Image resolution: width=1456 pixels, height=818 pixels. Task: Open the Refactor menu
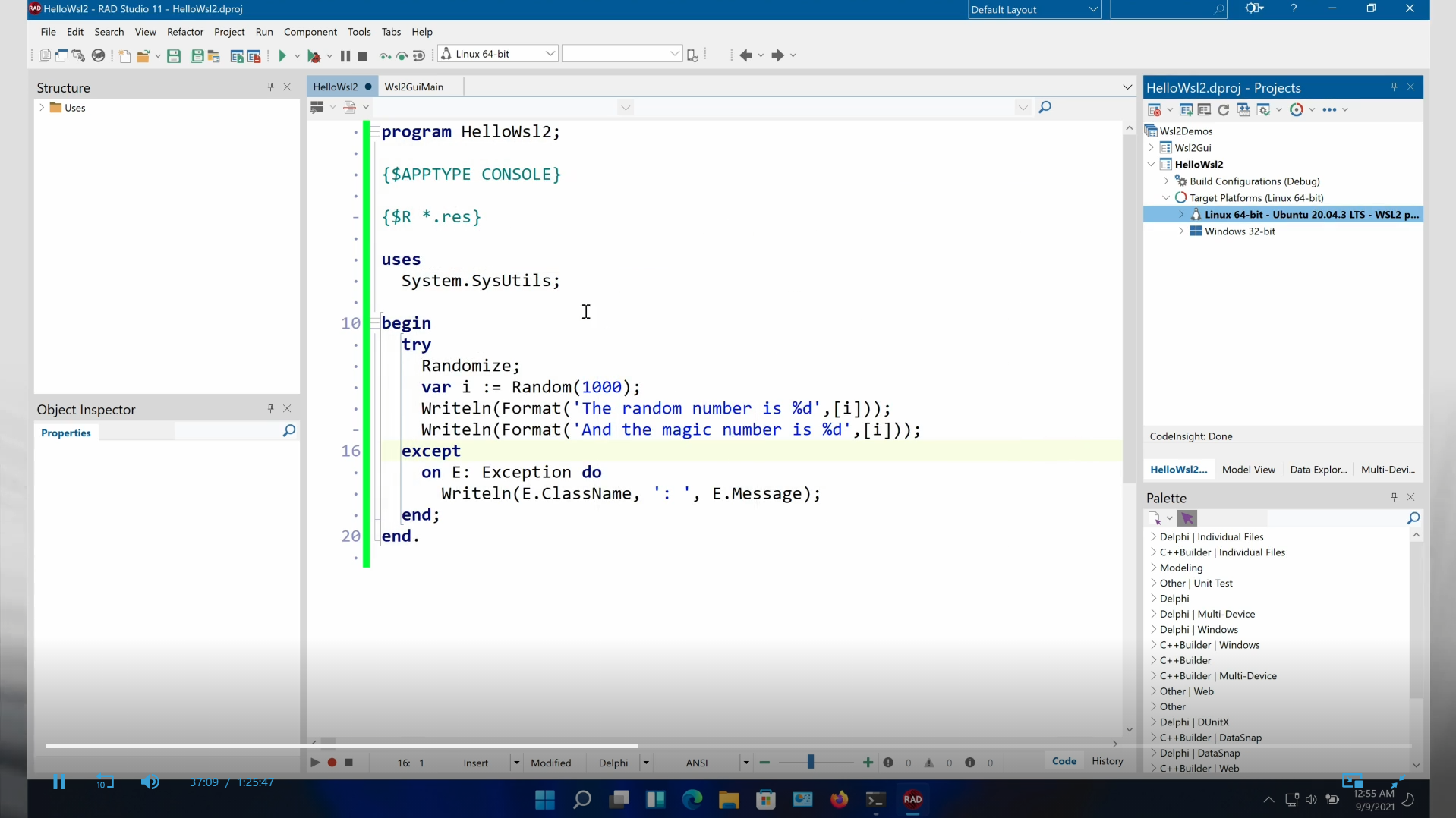pos(185,32)
